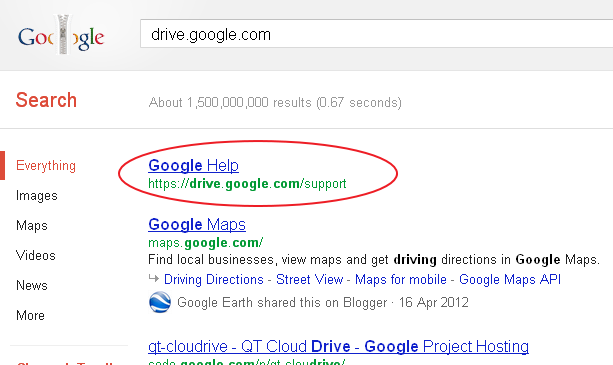
Task: Open the Google Maps result link
Action: coord(197,224)
